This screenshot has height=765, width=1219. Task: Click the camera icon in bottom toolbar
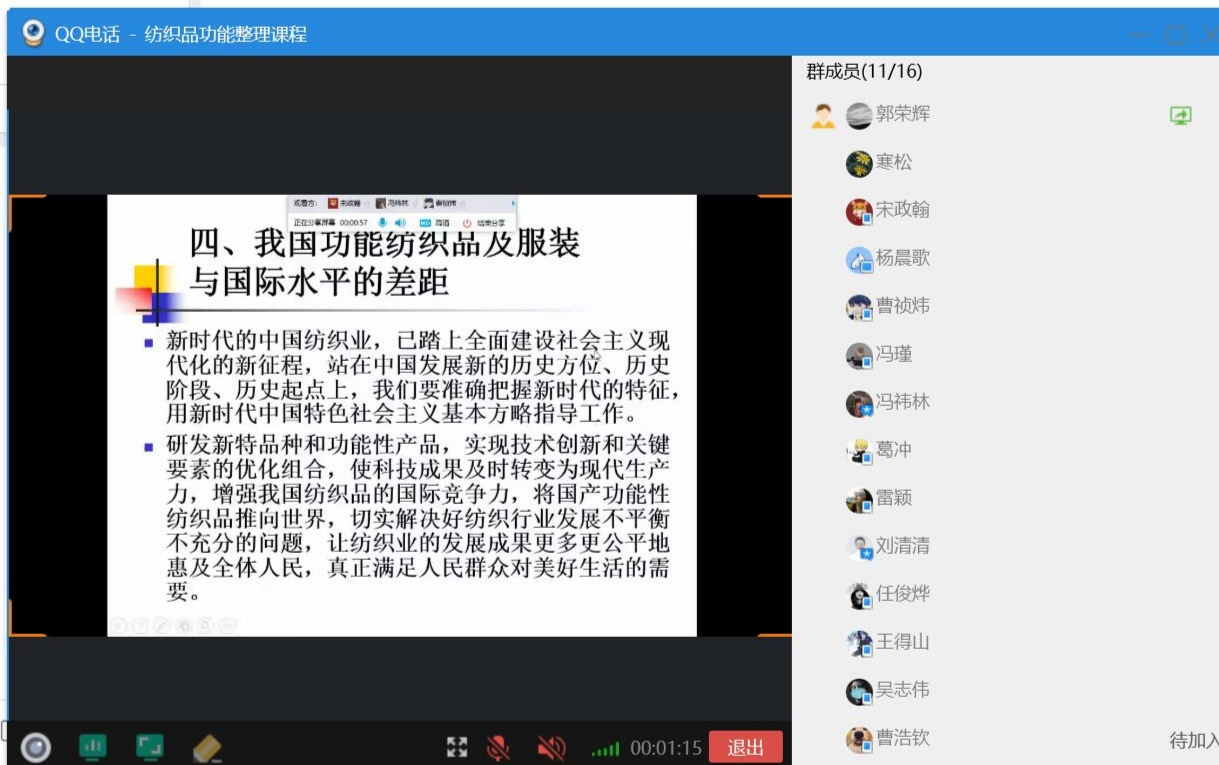[x=36, y=747]
